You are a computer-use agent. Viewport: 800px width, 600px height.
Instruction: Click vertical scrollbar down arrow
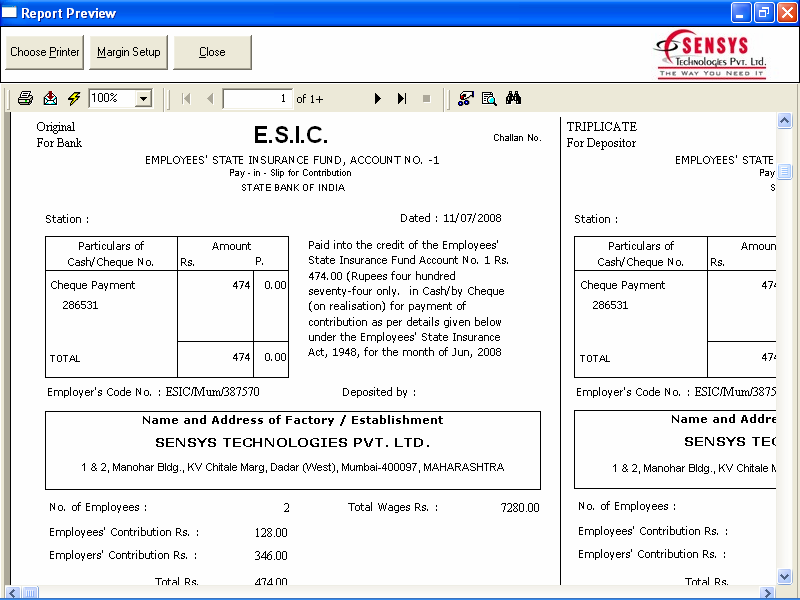(x=784, y=577)
